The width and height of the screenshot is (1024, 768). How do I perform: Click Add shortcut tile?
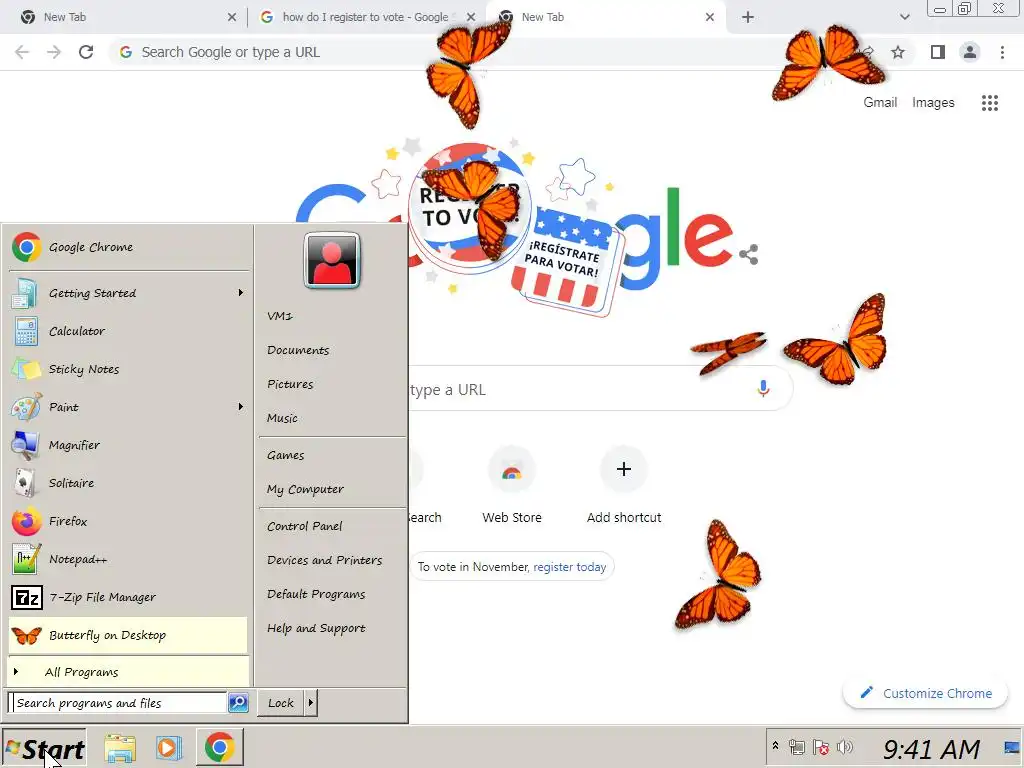coord(624,486)
